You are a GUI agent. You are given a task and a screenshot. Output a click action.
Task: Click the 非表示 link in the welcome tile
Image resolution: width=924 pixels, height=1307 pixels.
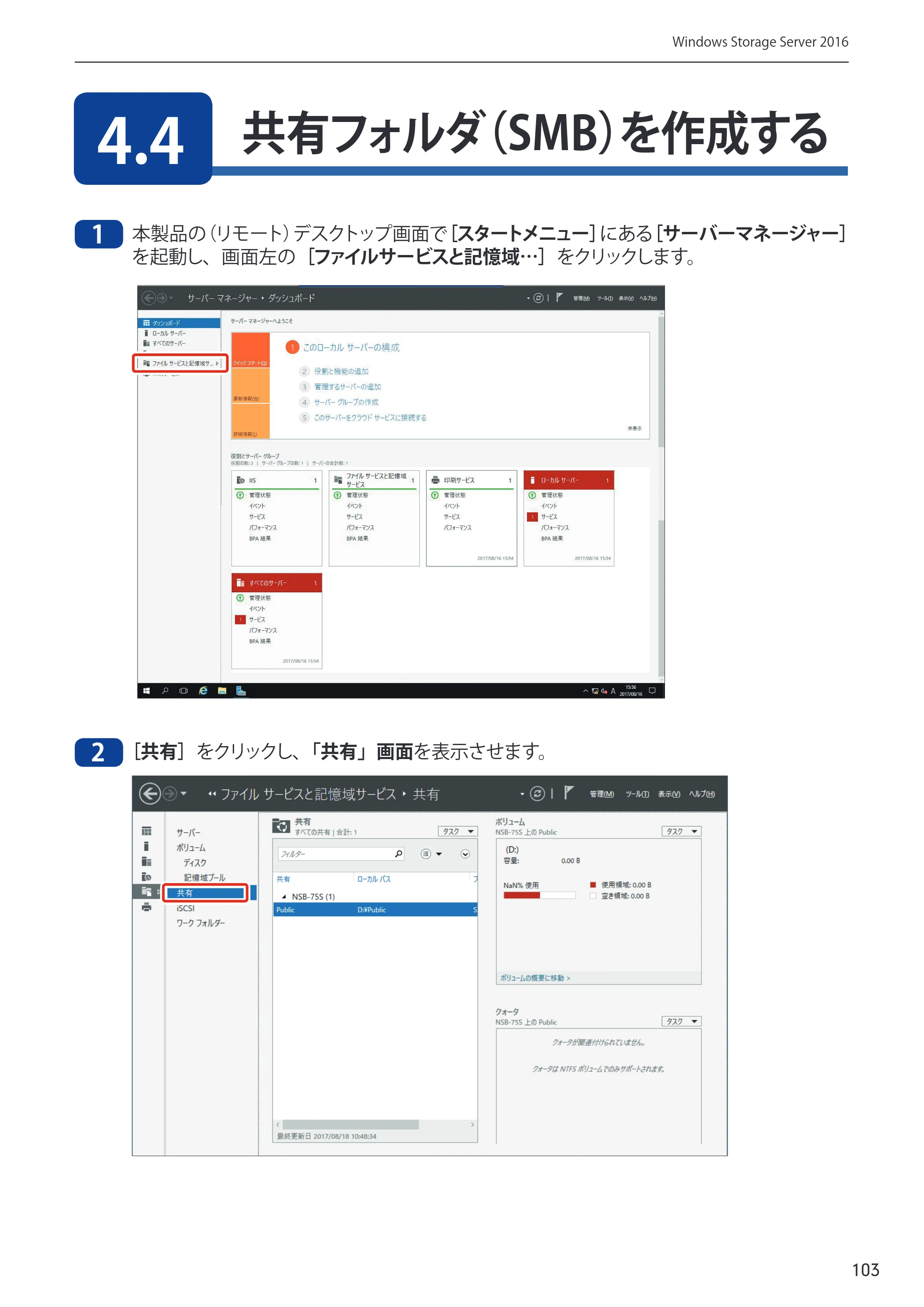pos(635,428)
